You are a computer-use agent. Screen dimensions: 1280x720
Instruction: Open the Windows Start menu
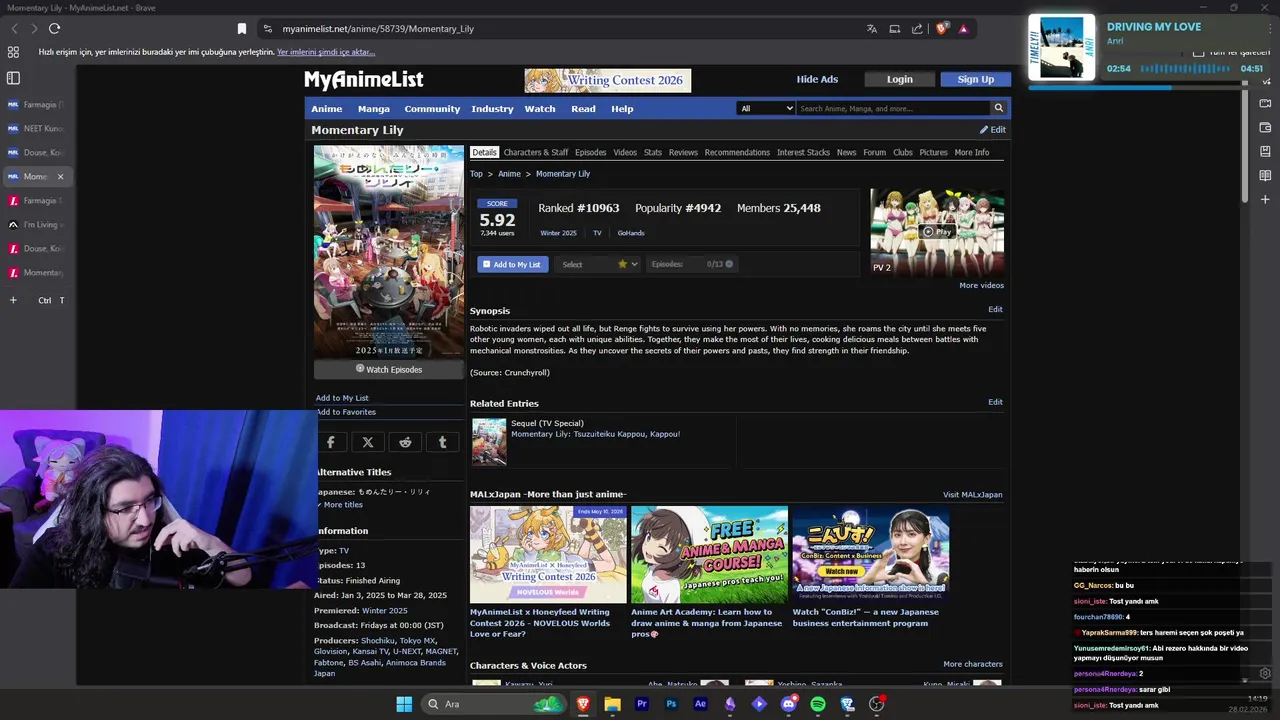click(404, 704)
